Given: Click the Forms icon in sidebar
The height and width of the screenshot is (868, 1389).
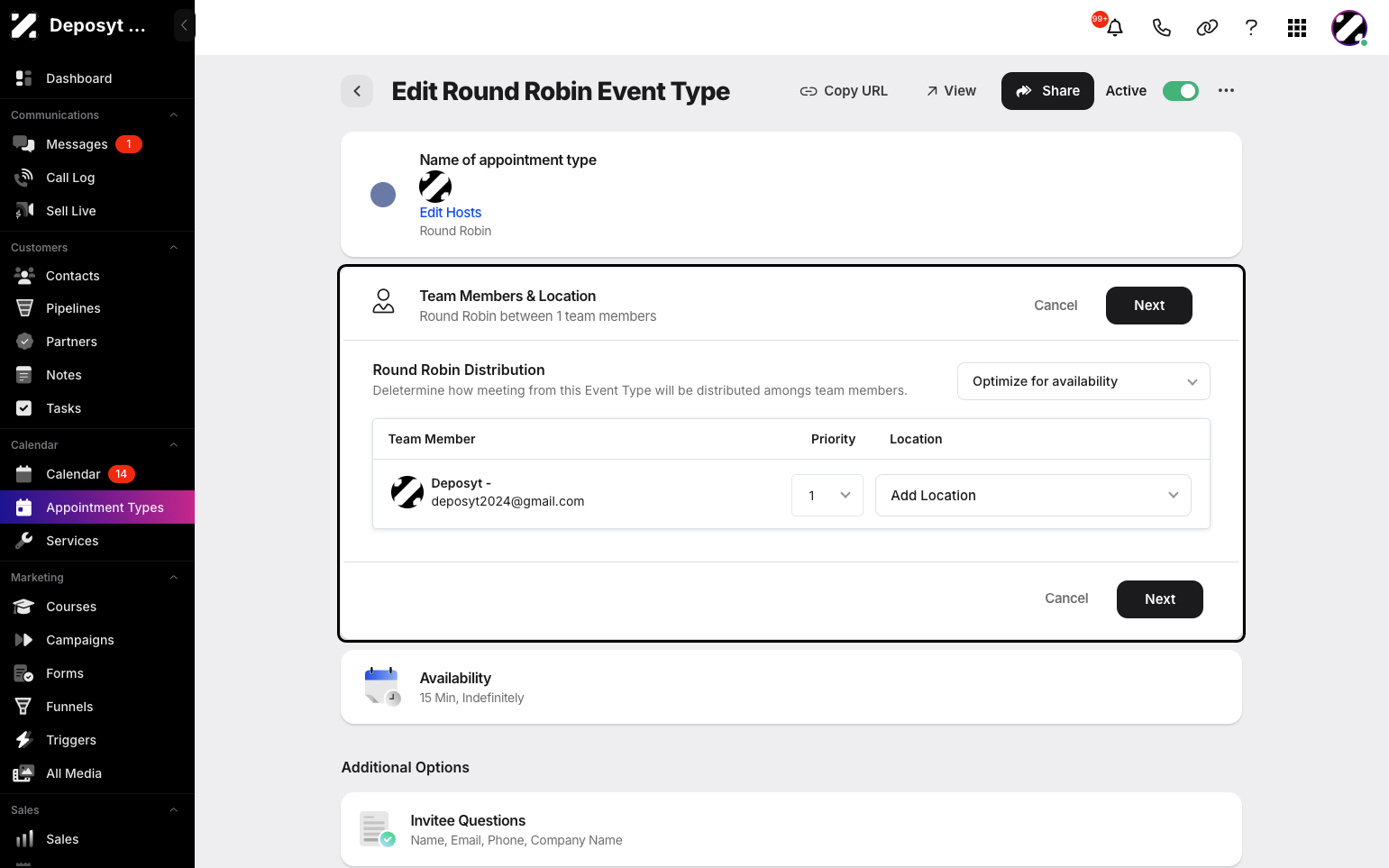Looking at the screenshot, I should [x=24, y=673].
